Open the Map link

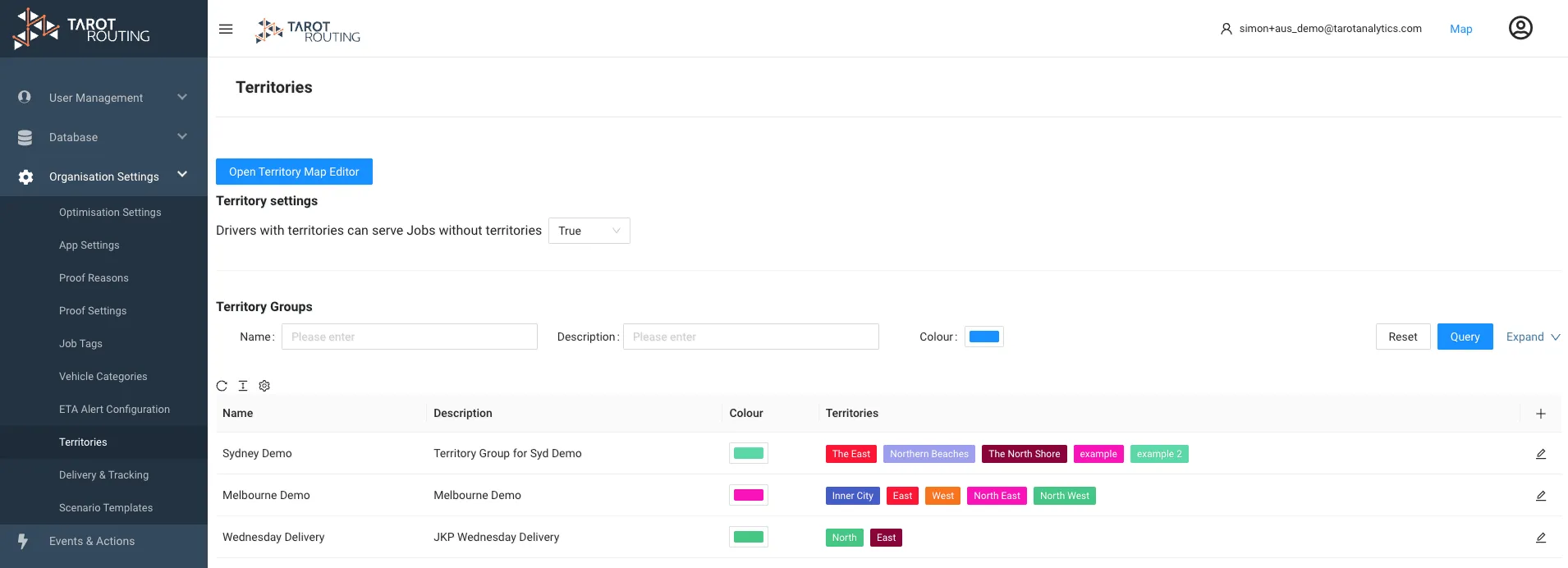pos(1460,29)
